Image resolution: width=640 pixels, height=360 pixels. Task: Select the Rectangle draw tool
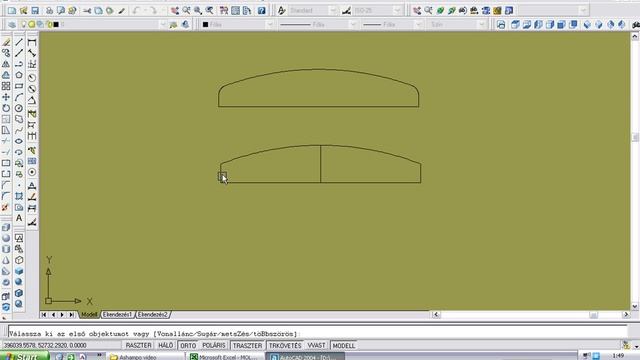click(x=19, y=86)
